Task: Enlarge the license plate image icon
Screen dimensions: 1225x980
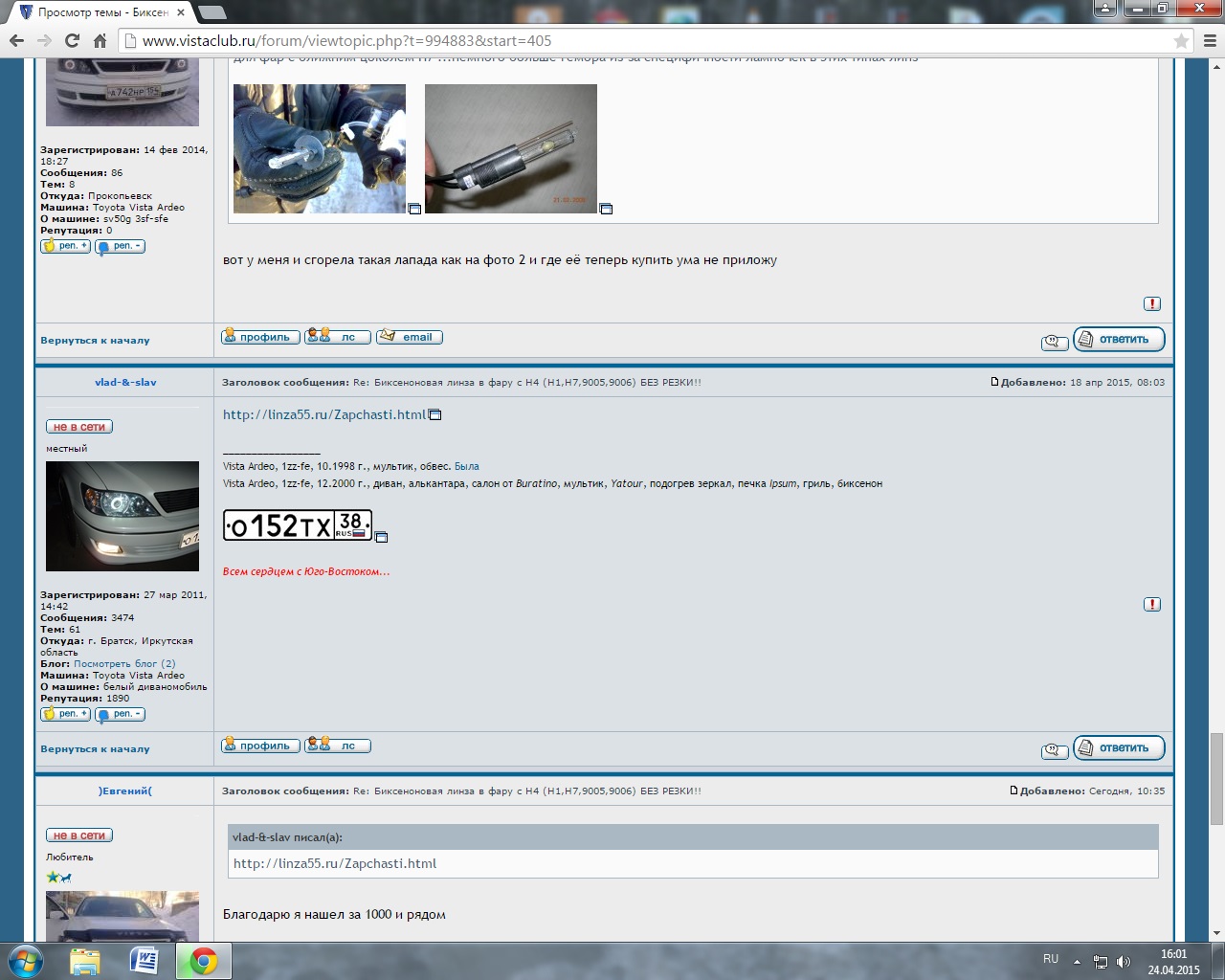Action: [381, 538]
